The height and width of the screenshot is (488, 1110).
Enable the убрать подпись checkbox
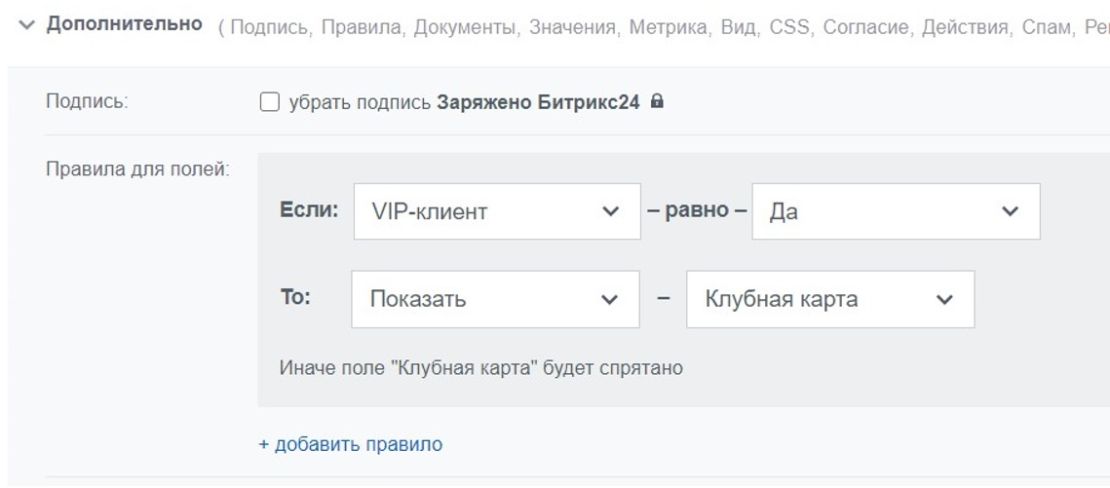click(x=268, y=102)
